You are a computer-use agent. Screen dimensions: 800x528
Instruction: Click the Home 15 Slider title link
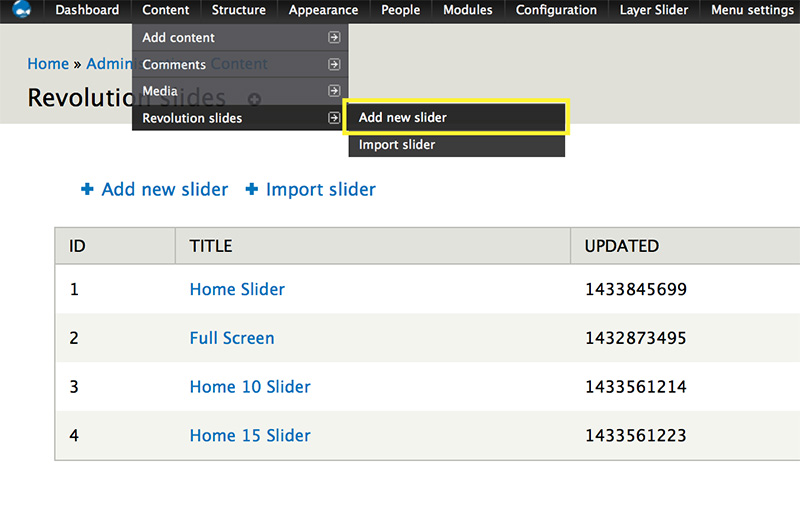250,435
